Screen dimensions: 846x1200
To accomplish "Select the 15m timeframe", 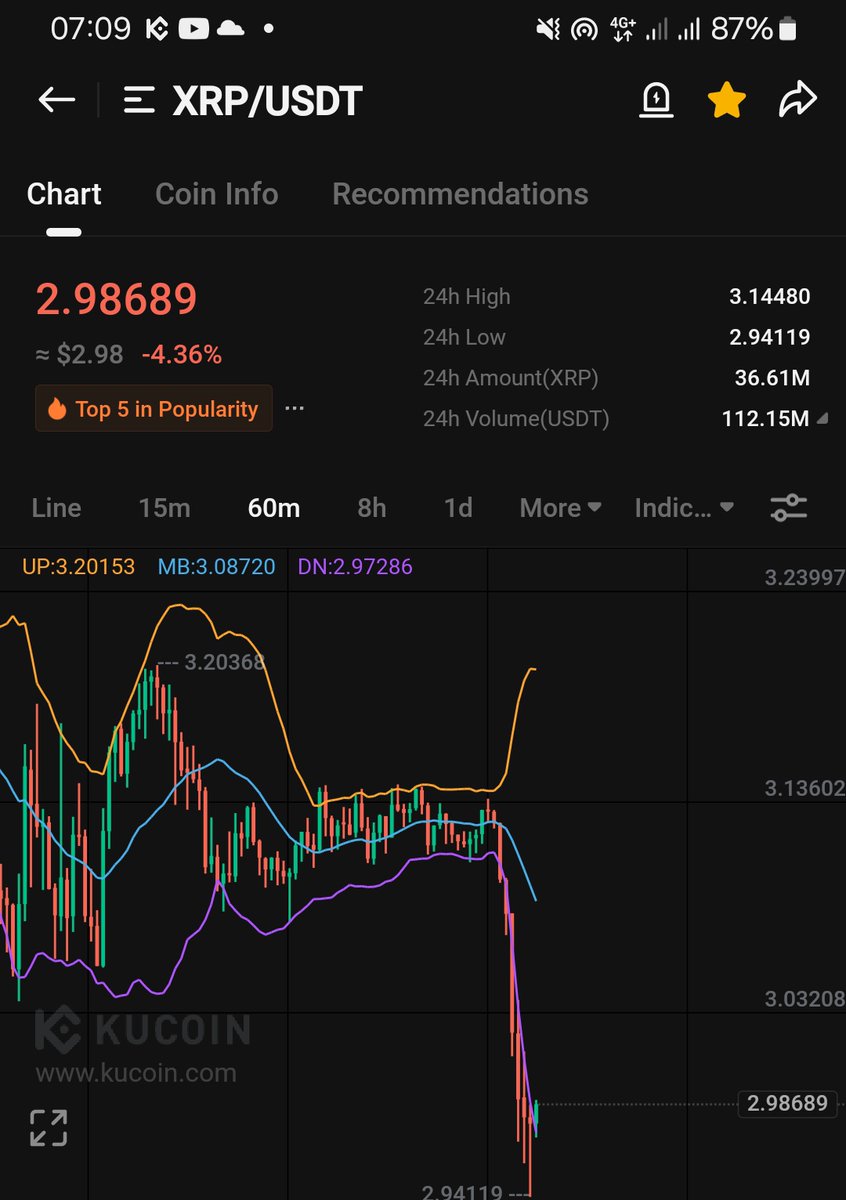I will tap(164, 508).
